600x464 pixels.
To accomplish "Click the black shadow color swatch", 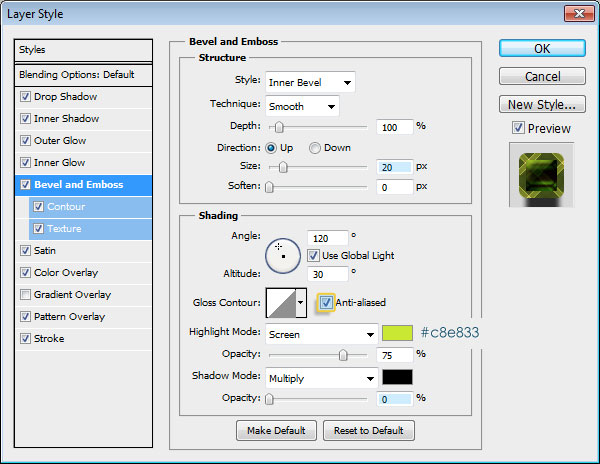I will click(397, 378).
